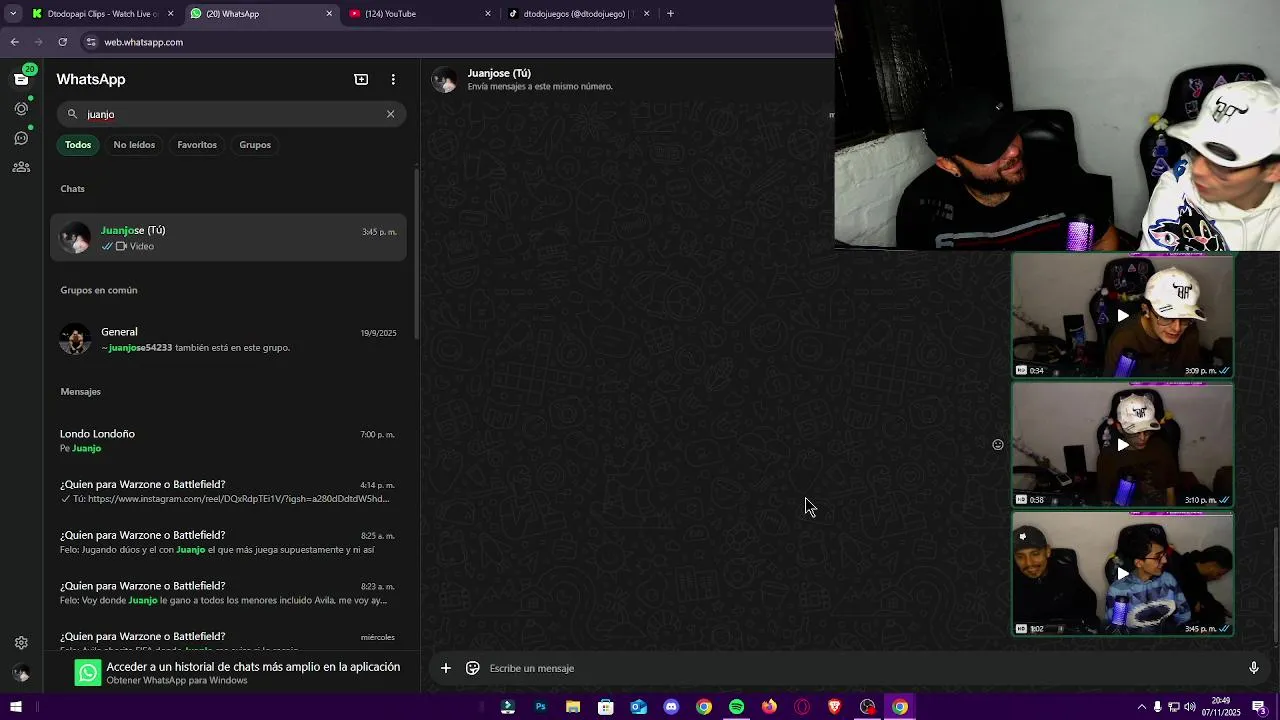Open the 4:14 p. m. Warzone o Battlefield result

point(229,491)
